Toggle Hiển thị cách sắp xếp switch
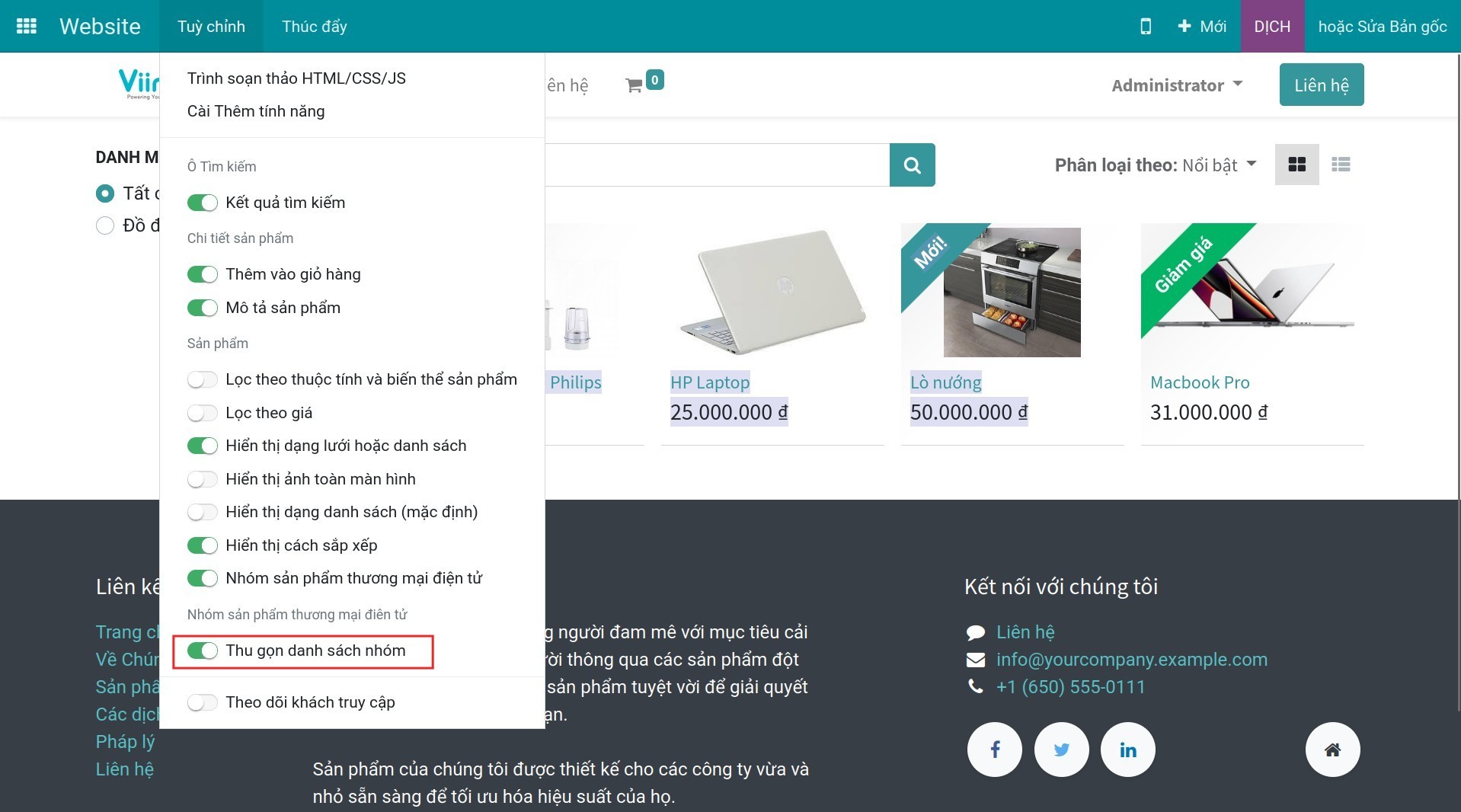1461x812 pixels. pyautogui.click(x=203, y=545)
